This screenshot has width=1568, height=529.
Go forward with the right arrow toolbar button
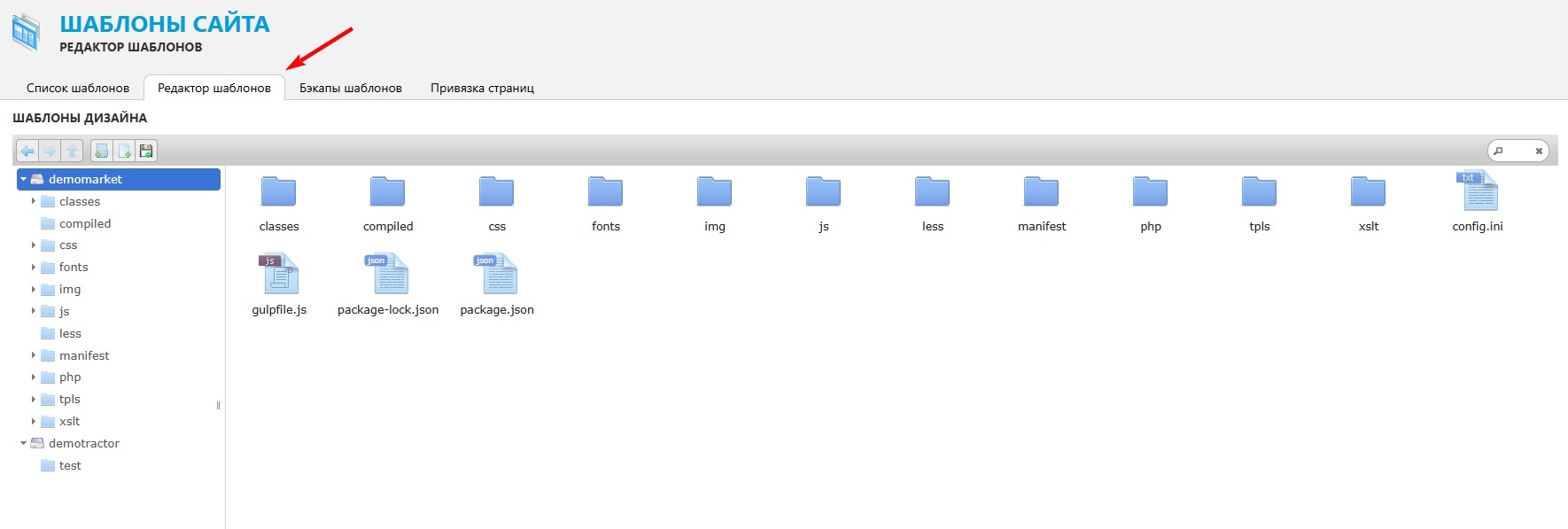(50, 151)
